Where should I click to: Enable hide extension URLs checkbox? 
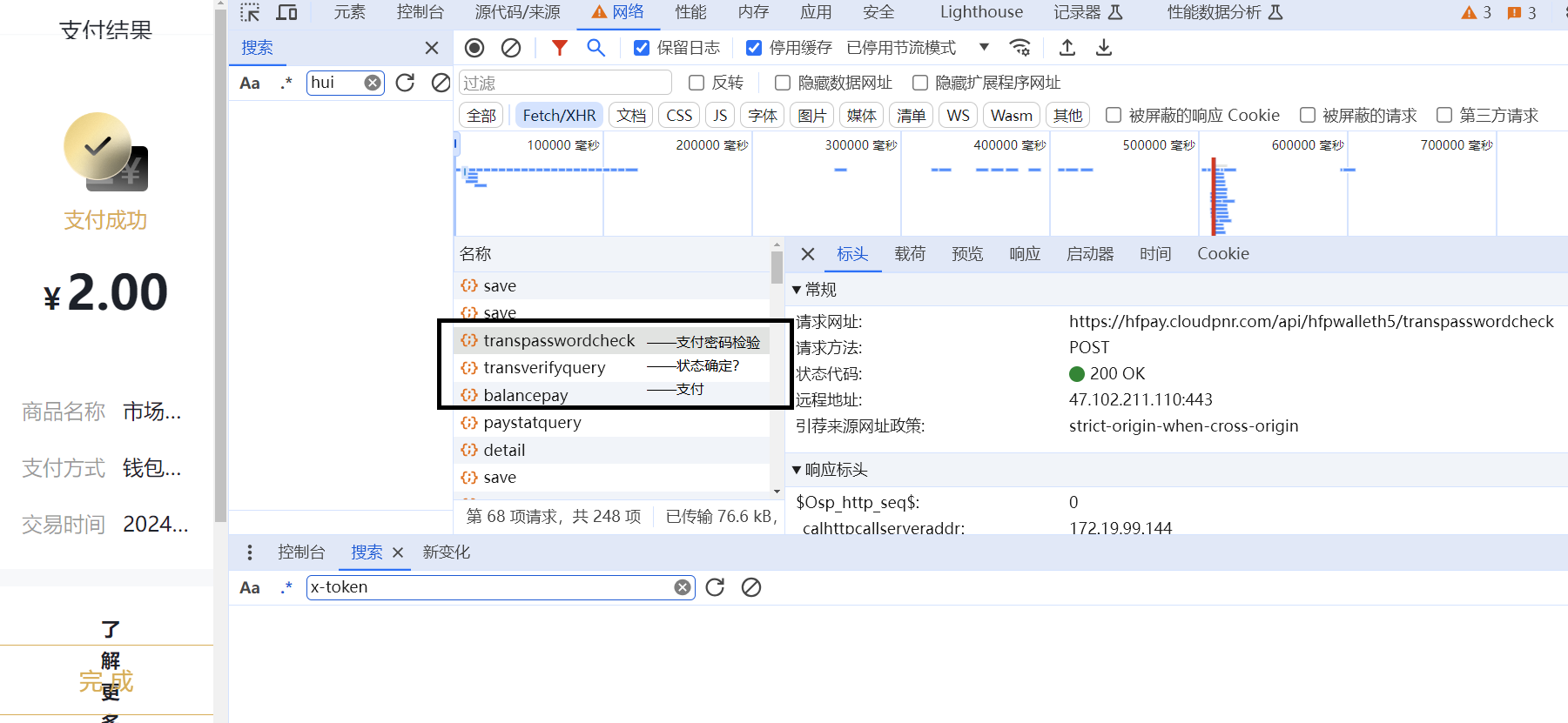(x=920, y=83)
